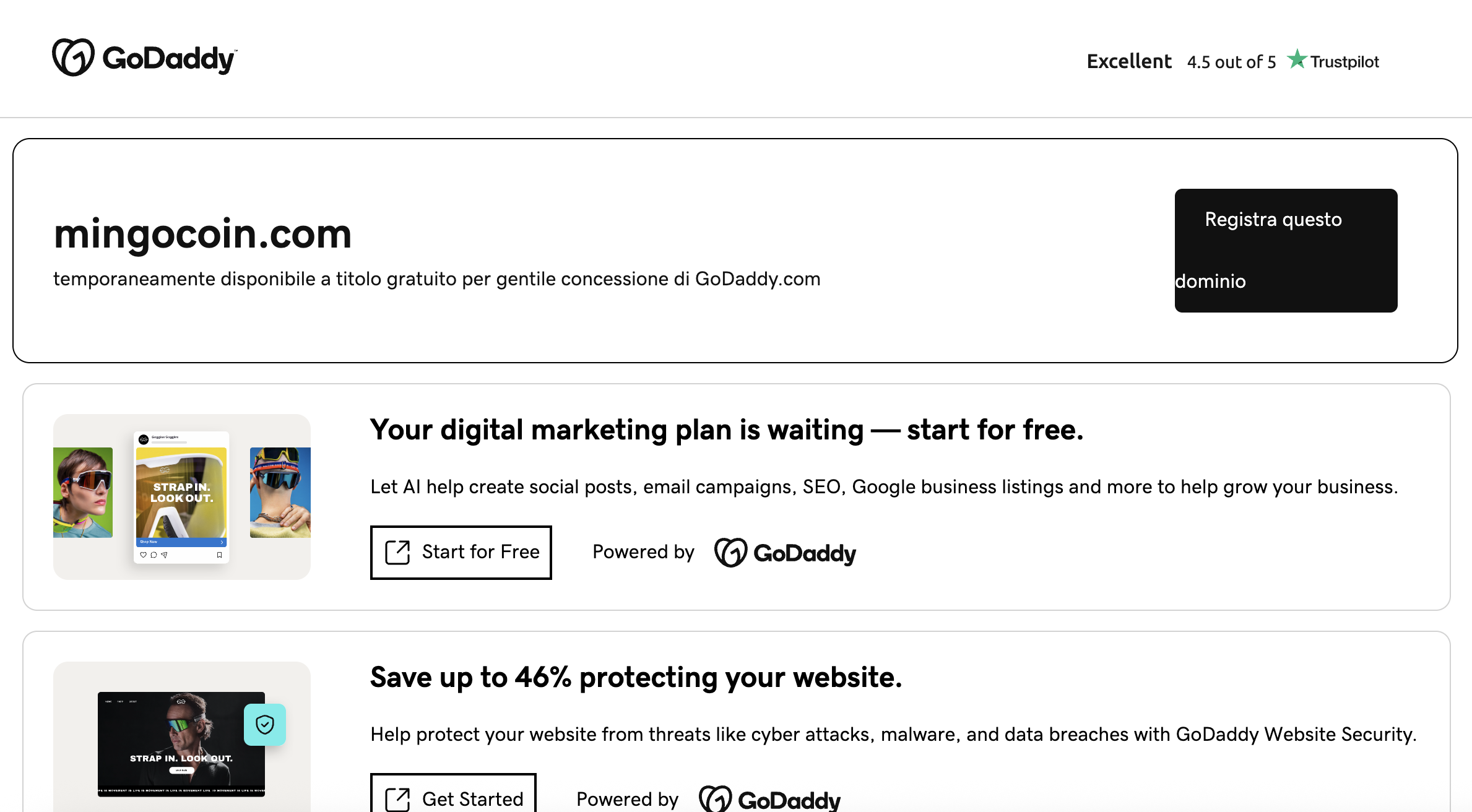Image resolution: width=1472 pixels, height=812 pixels.
Task: Click the GoDaddy logo beside the Get Started button
Action: pyautogui.click(x=769, y=799)
